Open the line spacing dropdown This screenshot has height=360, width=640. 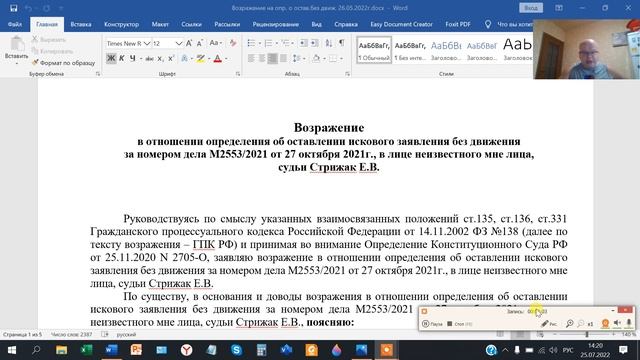[299, 59]
